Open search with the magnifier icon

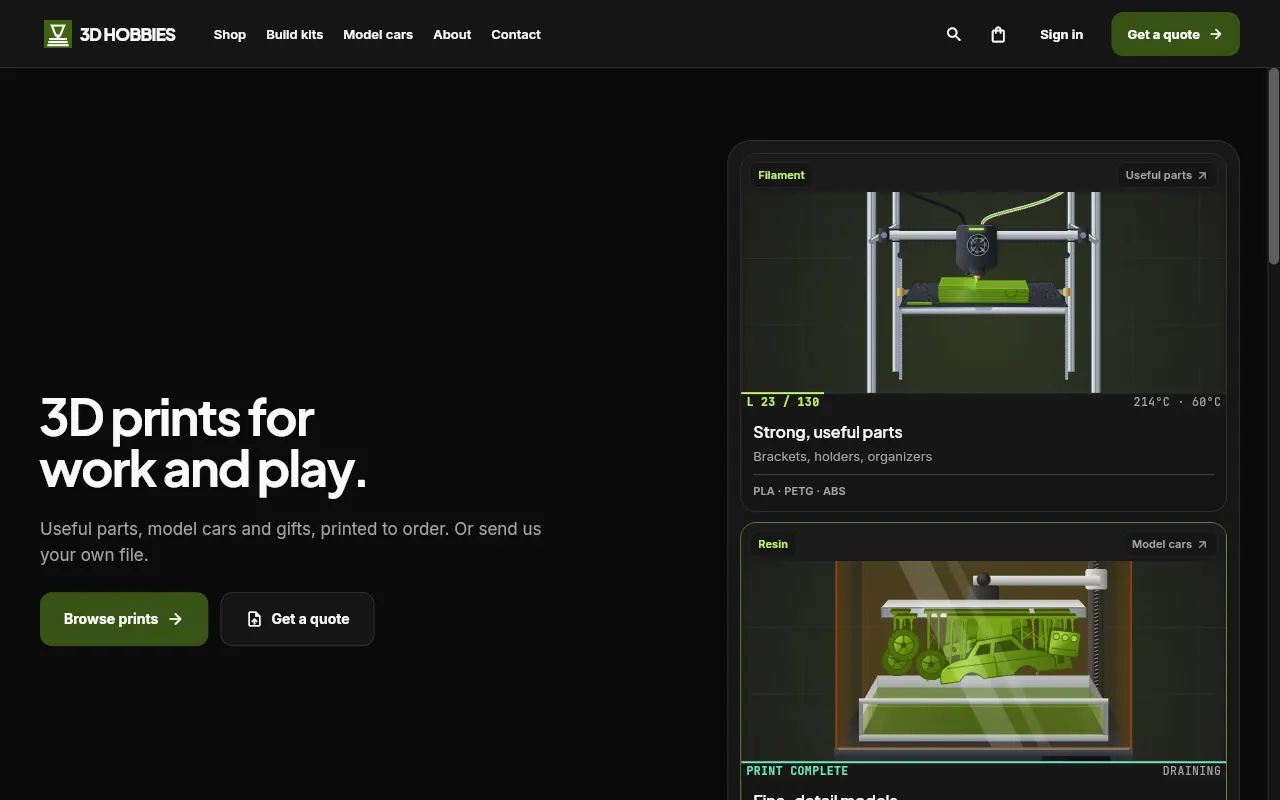pos(954,34)
